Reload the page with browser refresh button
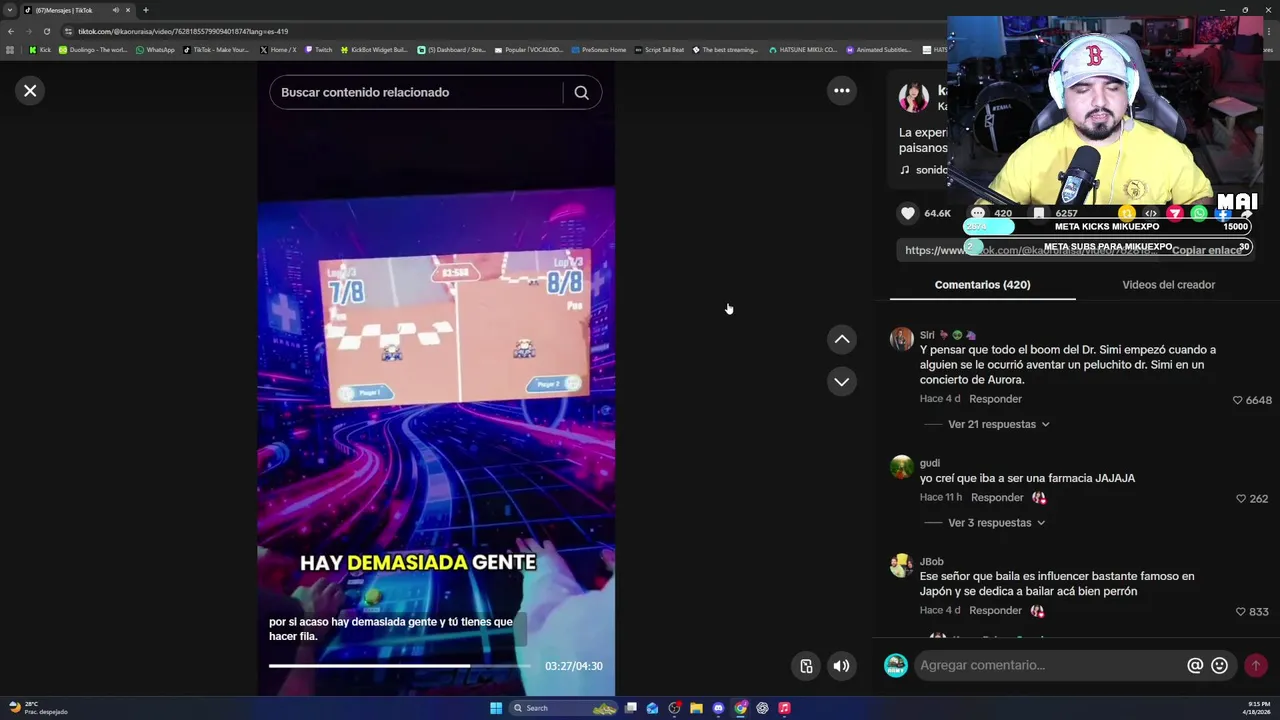The image size is (1280, 720). pyautogui.click(x=46, y=31)
